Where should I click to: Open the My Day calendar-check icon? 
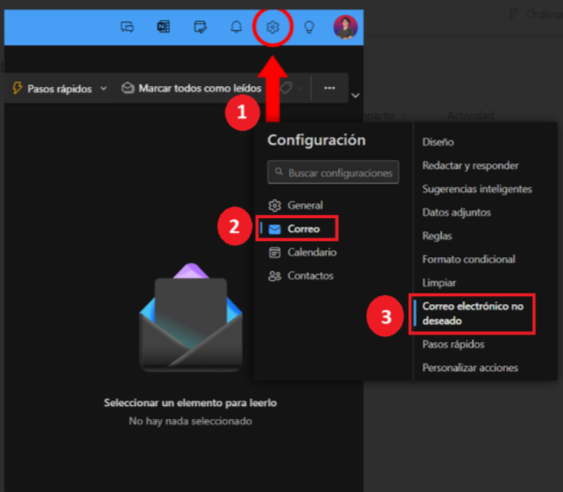pyautogui.click(x=200, y=27)
